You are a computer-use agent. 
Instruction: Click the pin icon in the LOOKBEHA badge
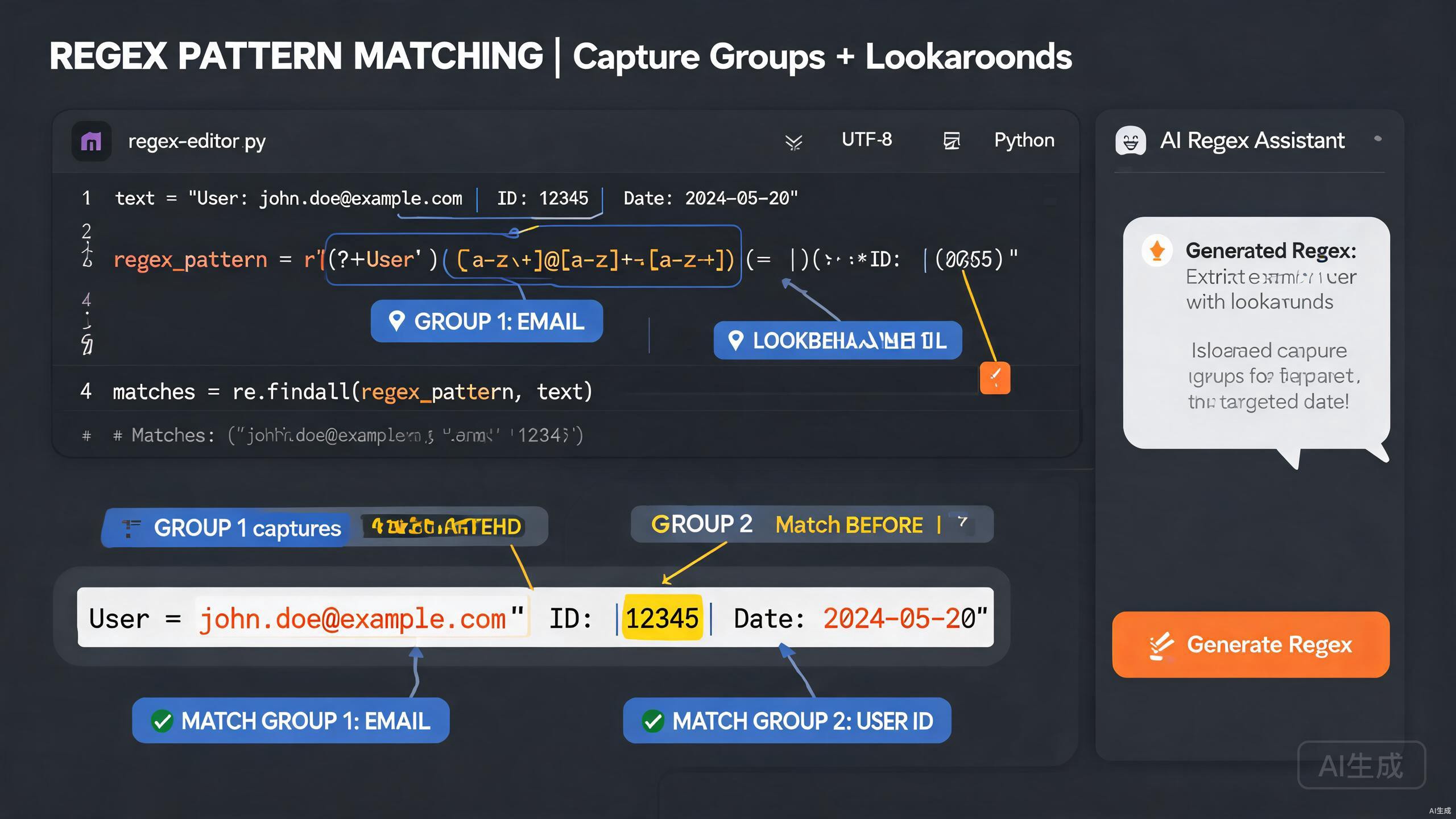[735, 341]
